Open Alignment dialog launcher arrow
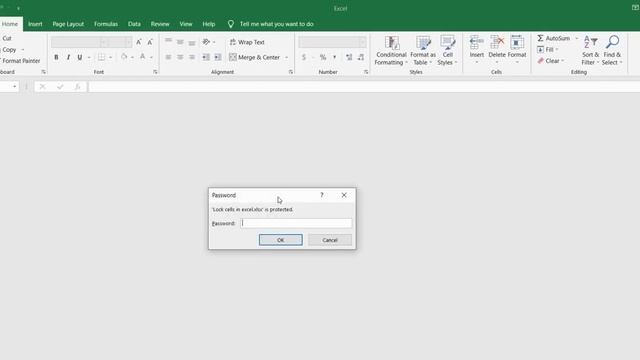 pyautogui.click(x=291, y=72)
